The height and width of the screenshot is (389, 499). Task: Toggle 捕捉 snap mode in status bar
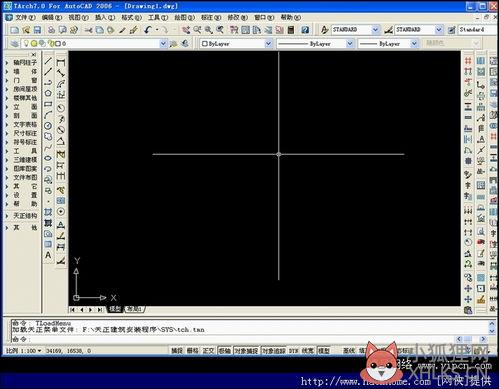(x=177, y=351)
